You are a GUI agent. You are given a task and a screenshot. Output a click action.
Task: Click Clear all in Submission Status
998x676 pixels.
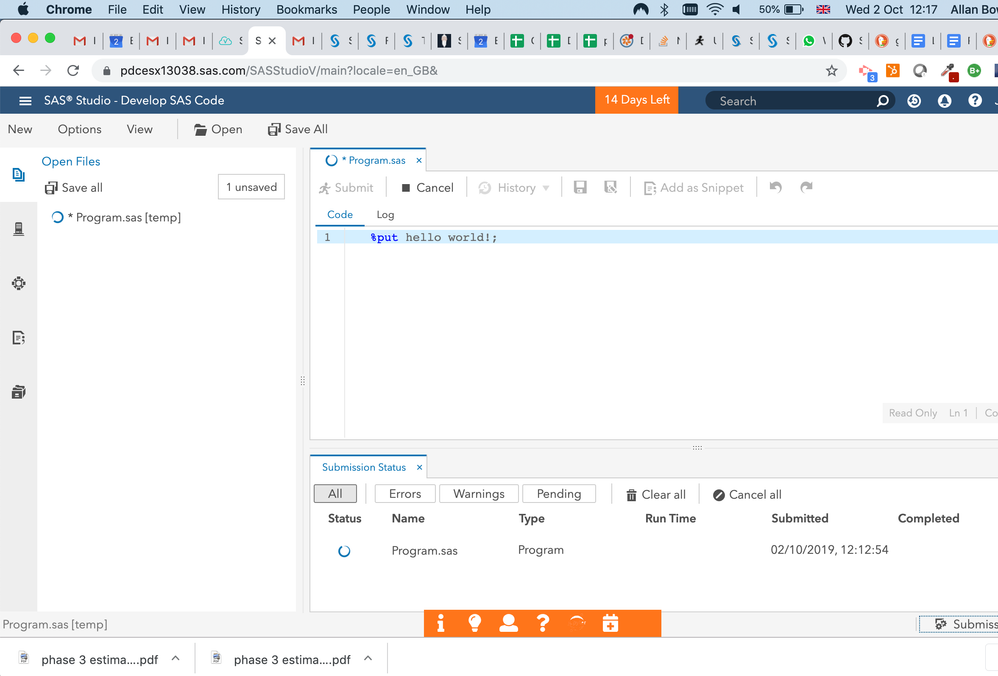(x=656, y=494)
